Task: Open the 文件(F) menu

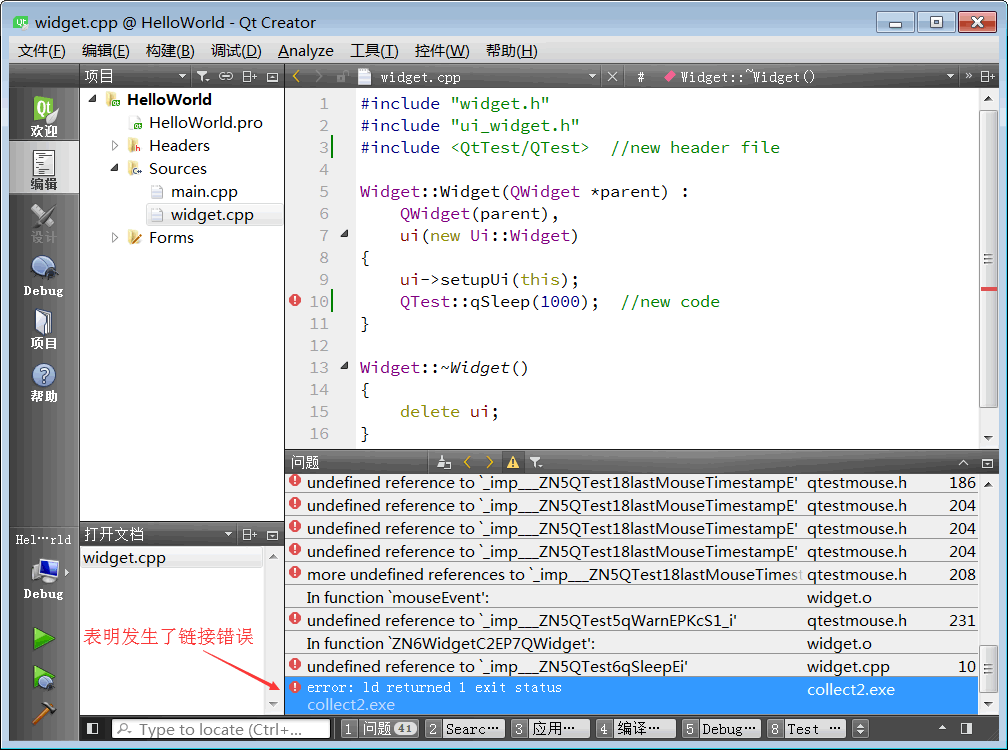Action: pos(42,51)
